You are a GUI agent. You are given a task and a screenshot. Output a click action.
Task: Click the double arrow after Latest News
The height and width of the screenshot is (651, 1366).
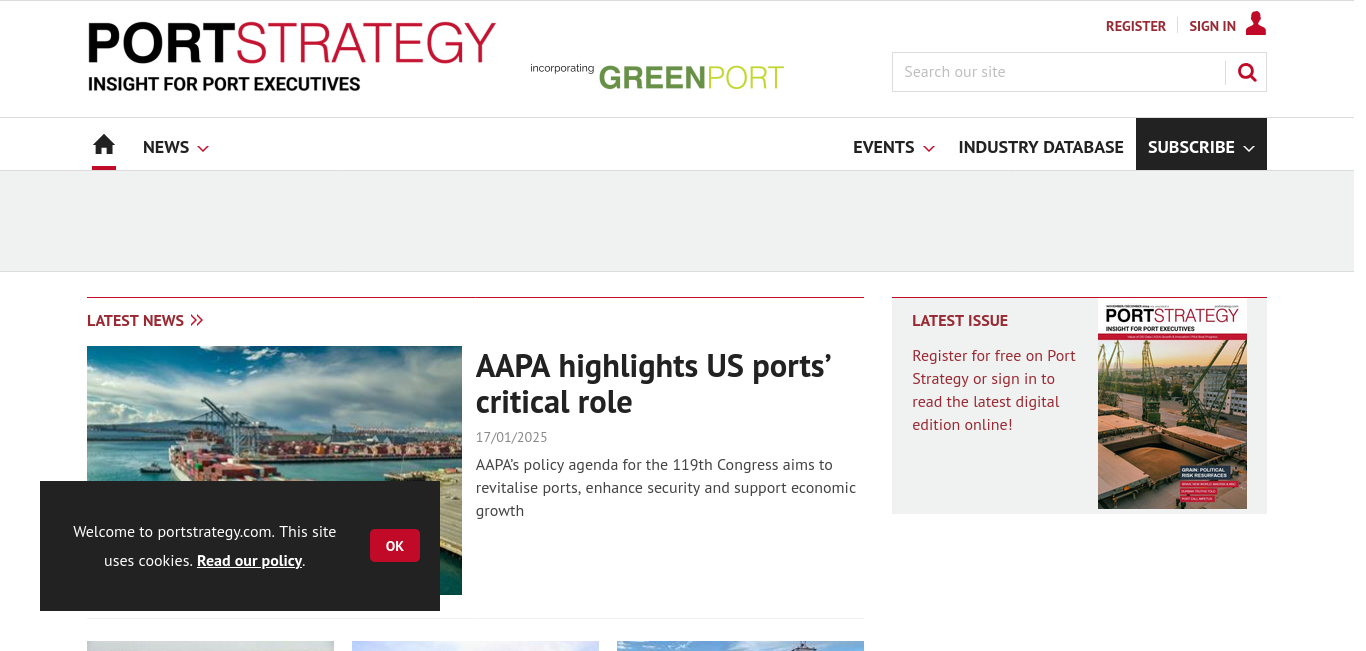(x=196, y=321)
